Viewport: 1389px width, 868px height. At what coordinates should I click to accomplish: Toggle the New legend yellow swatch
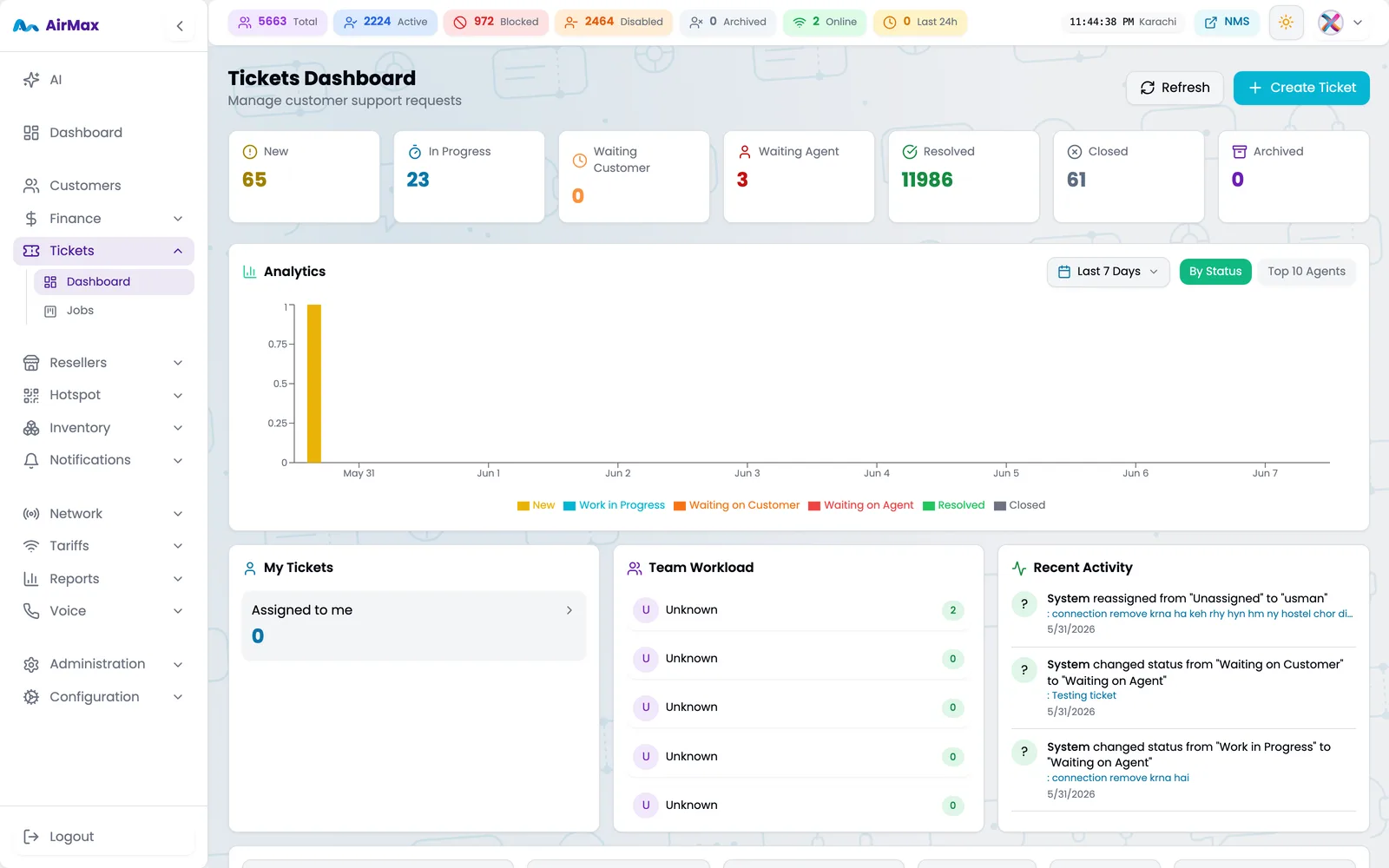pos(523,506)
